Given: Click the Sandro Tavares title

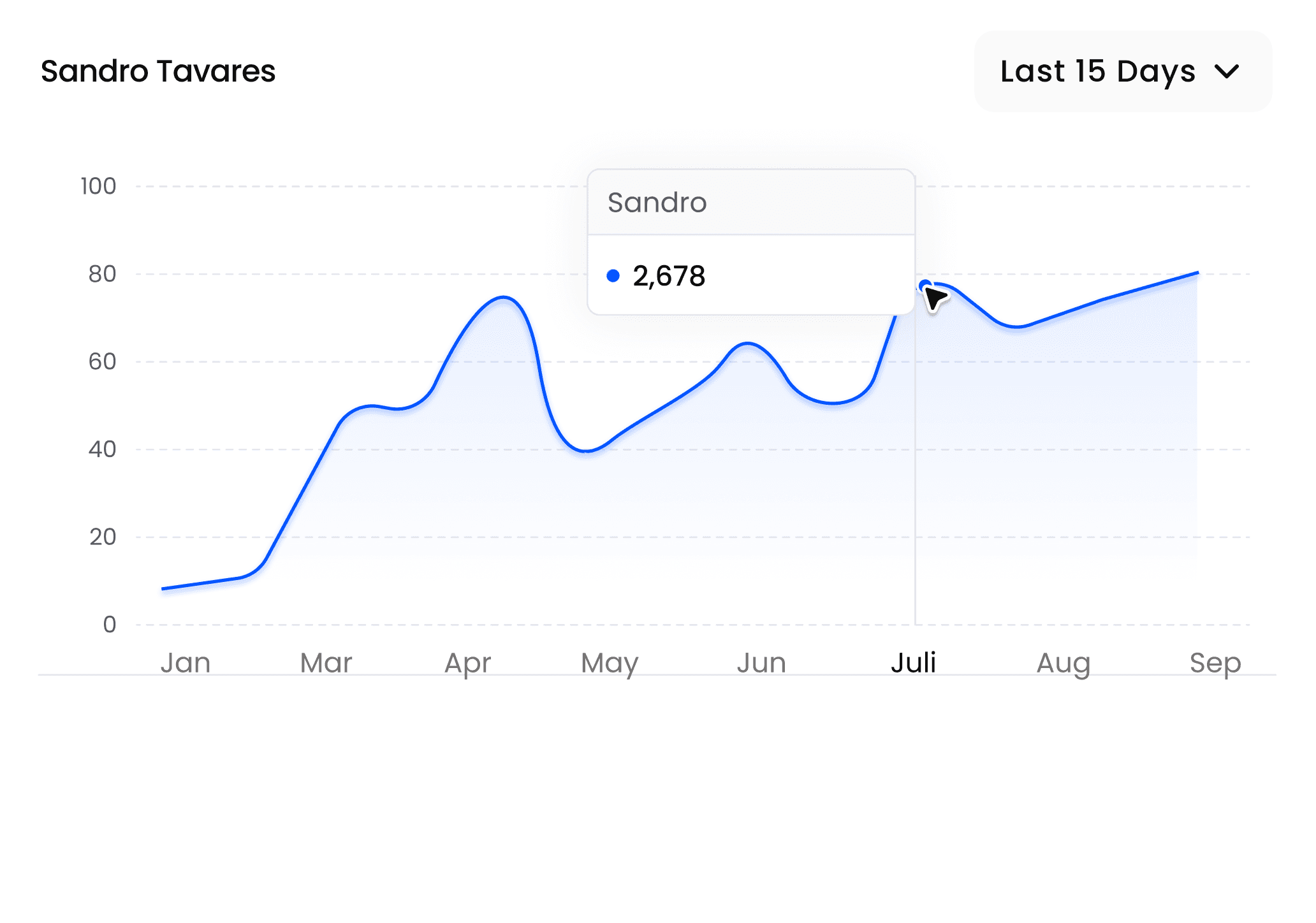Looking at the screenshot, I should pyautogui.click(x=157, y=71).
